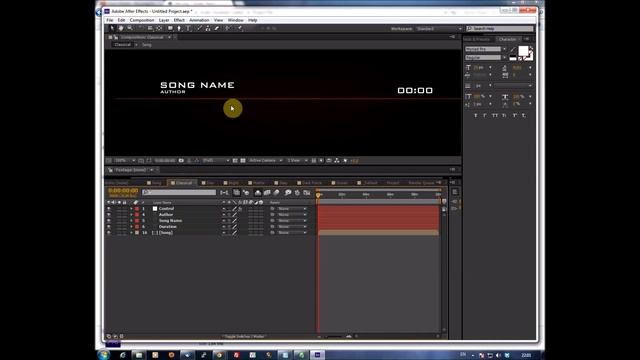Open the composition flowchart icon in viewer
Screen dimensions: 640x360
pyautogui.click(x=337, y=160)
